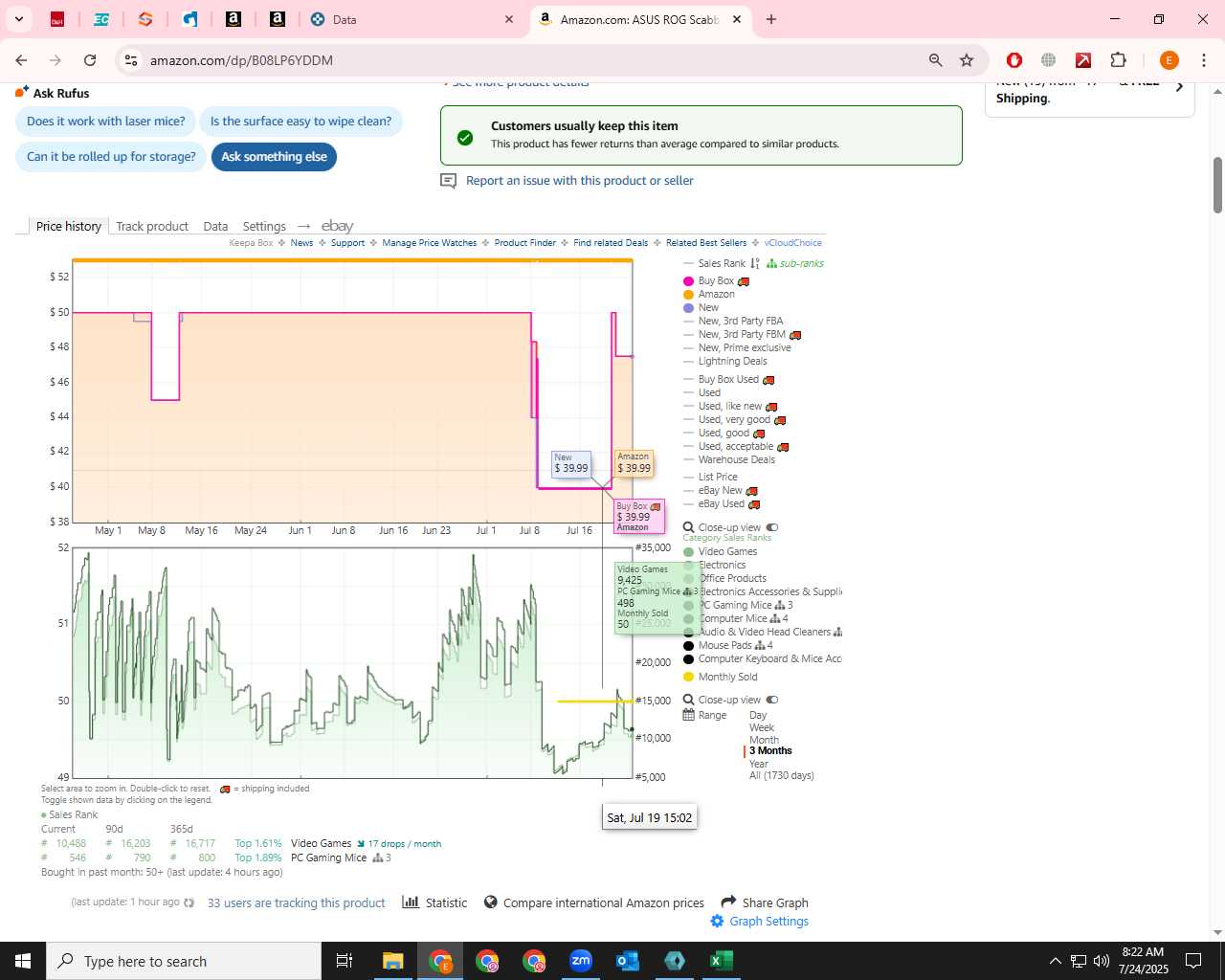Open the Keepa Settings tab
This screenshot has width=1225, height=980.
[x=264, y=227]
